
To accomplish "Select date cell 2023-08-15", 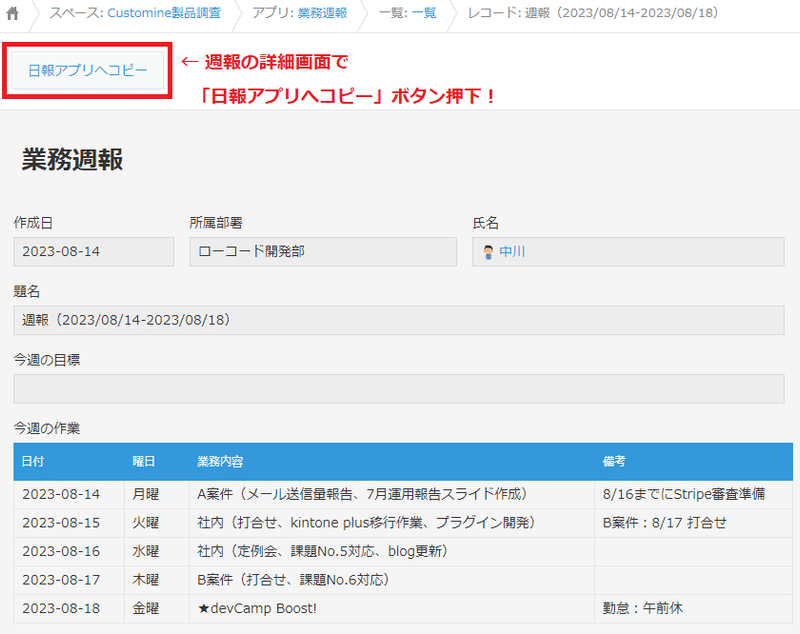I will tap(69, 523).
